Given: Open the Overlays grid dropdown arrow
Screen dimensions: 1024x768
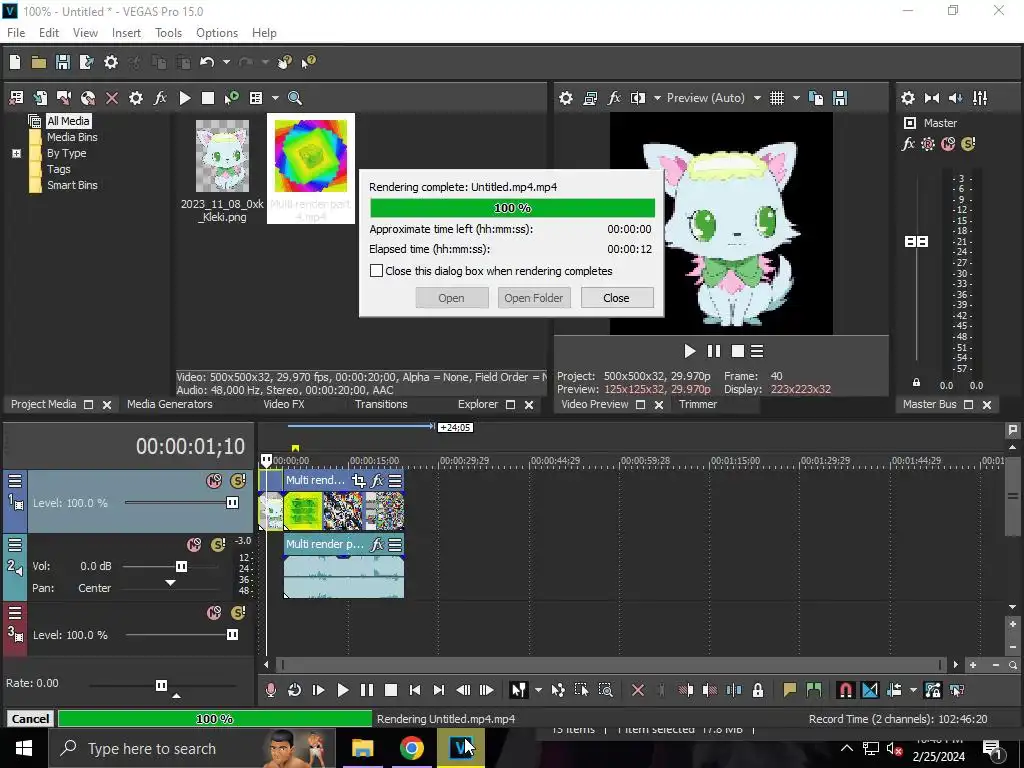Looking at the screenshot, I should pos(796,98).
